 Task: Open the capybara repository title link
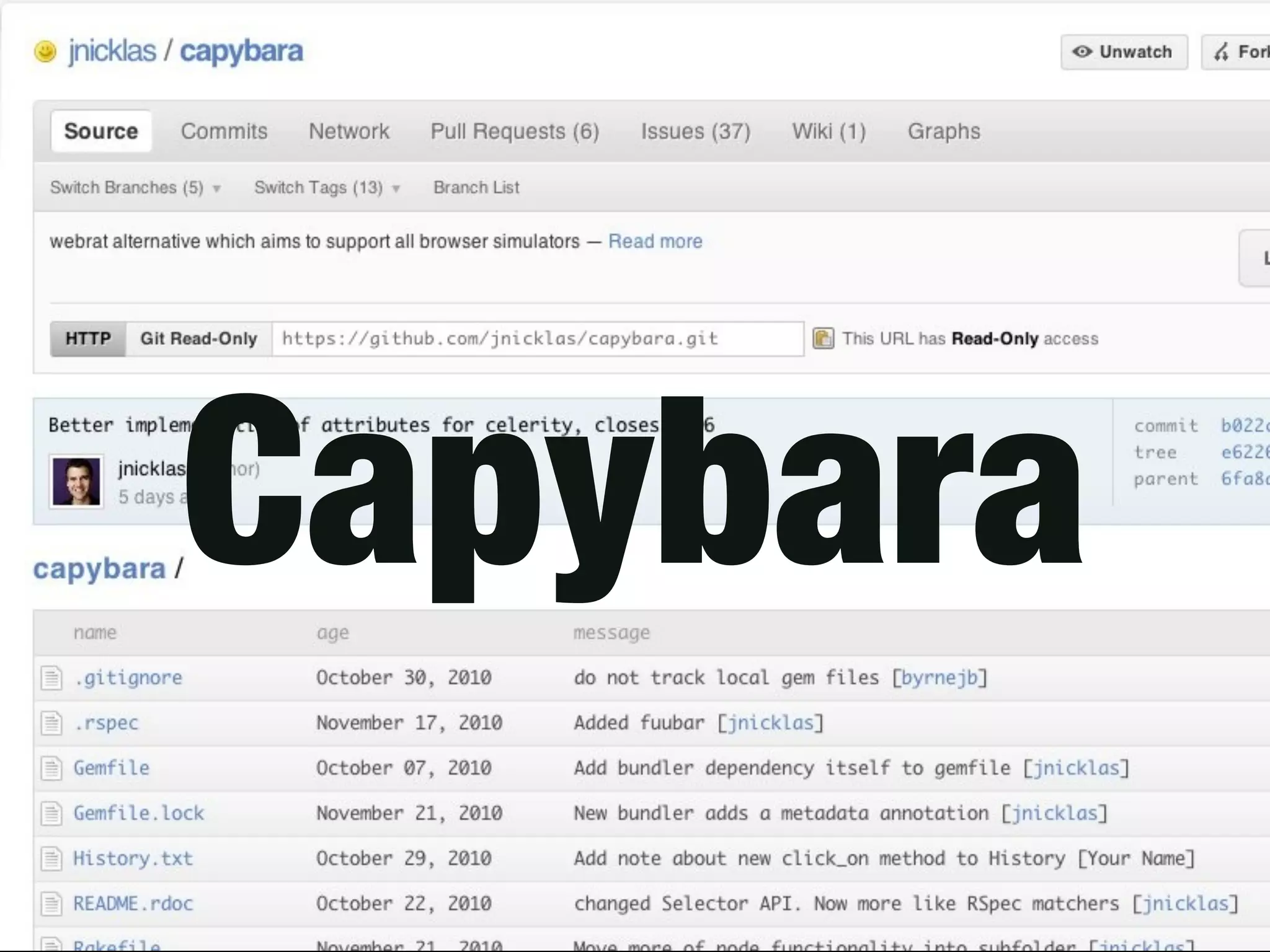click(241, 52)
